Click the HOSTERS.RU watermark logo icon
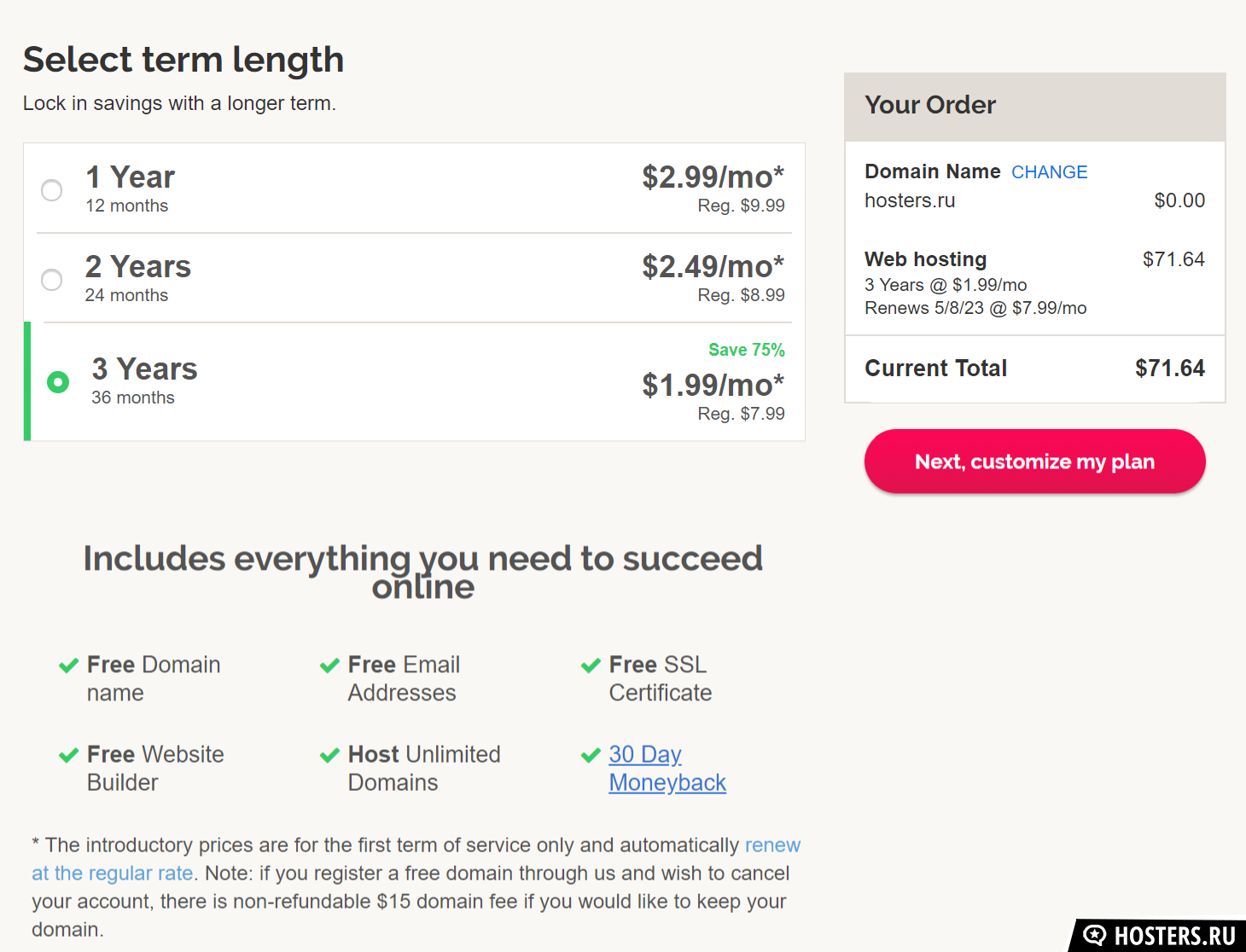The image size is (1246, 952). [x=1095, y=936]
